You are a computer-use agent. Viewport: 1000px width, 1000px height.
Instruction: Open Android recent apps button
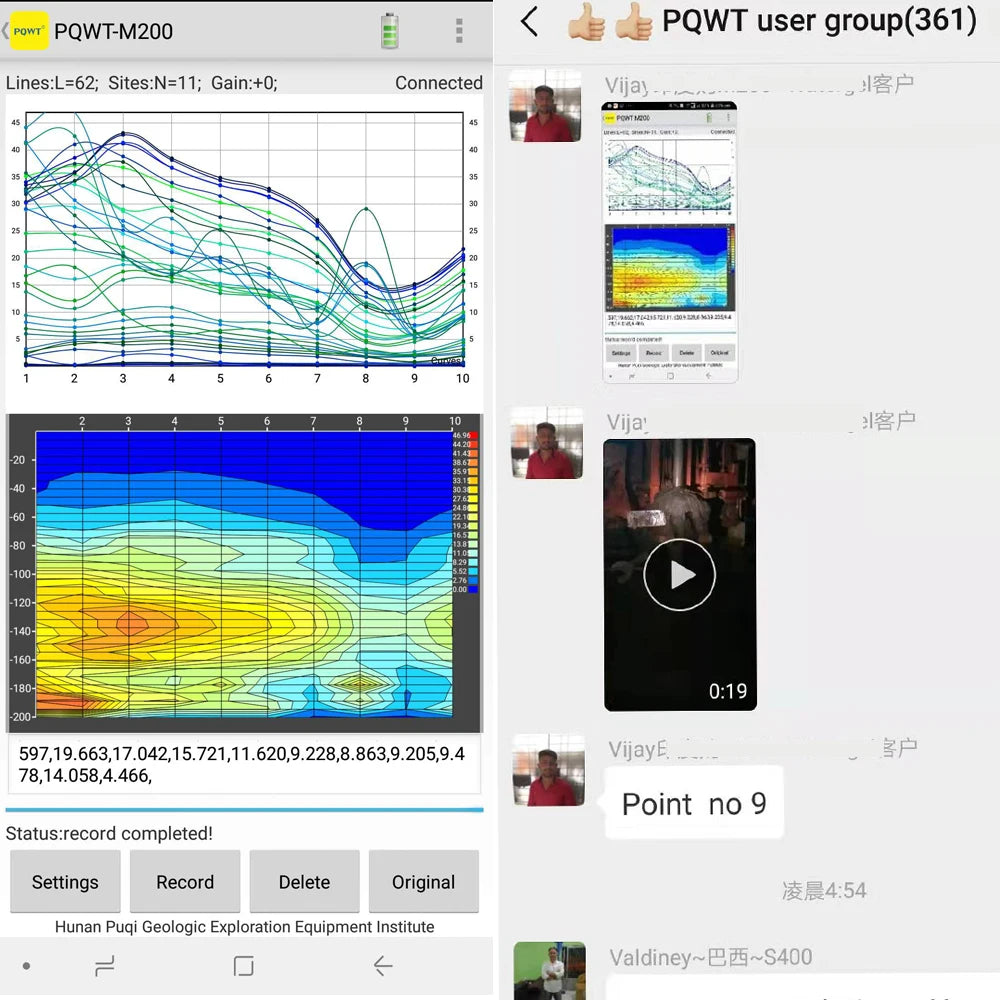tap(104, 966)
